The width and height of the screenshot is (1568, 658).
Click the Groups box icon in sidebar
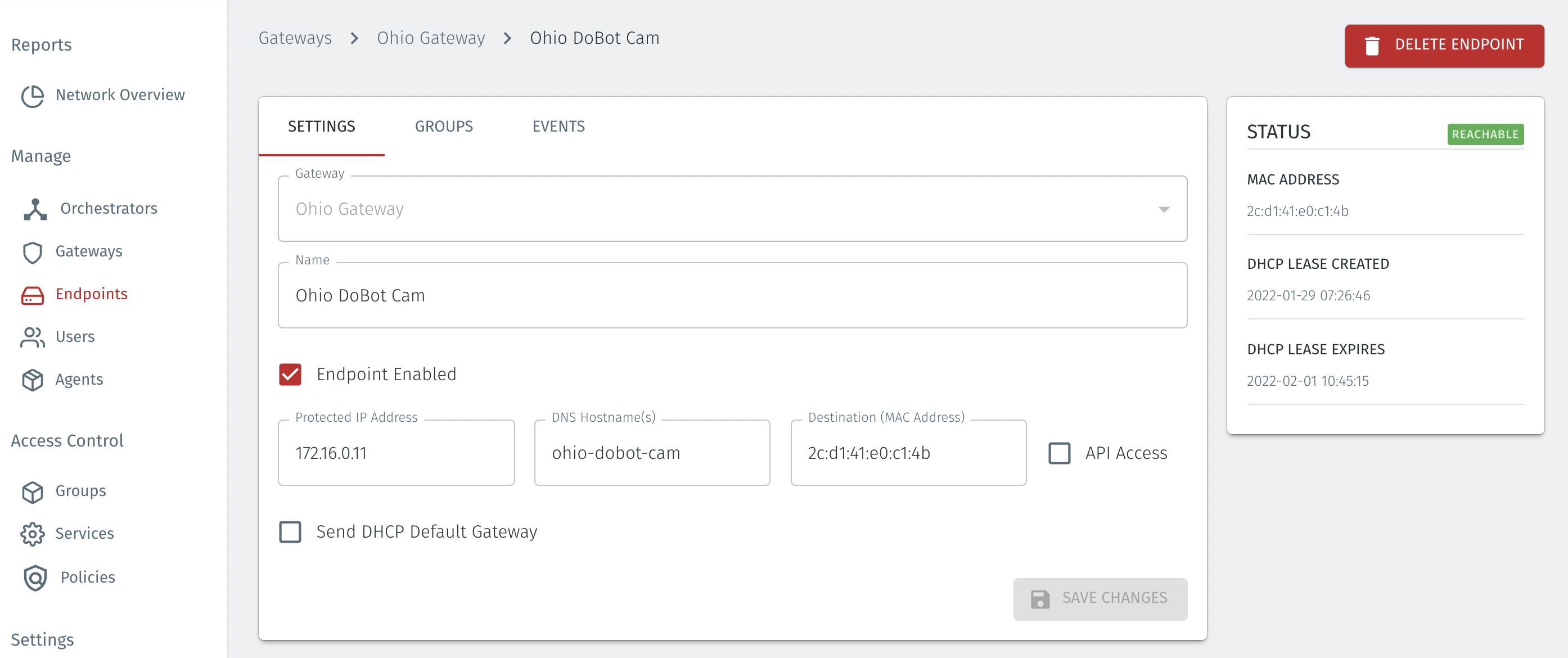coord(32,491)
